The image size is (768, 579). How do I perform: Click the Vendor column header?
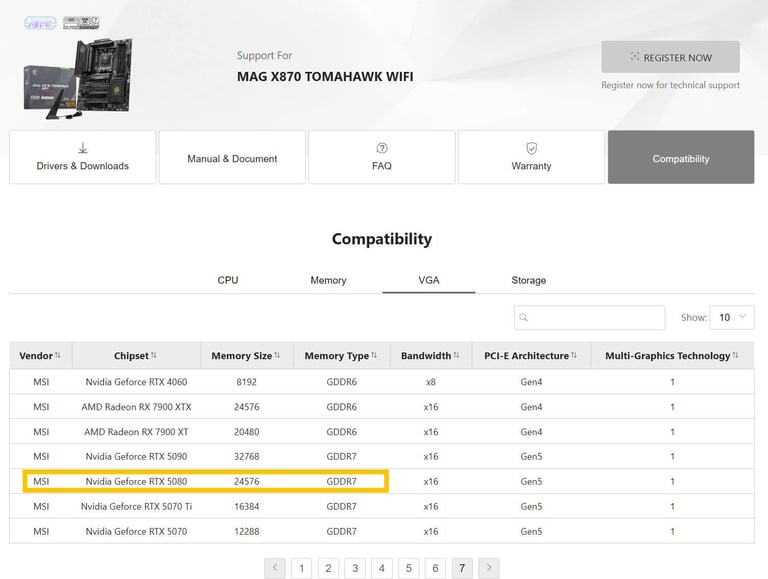[x=40, y=356]
